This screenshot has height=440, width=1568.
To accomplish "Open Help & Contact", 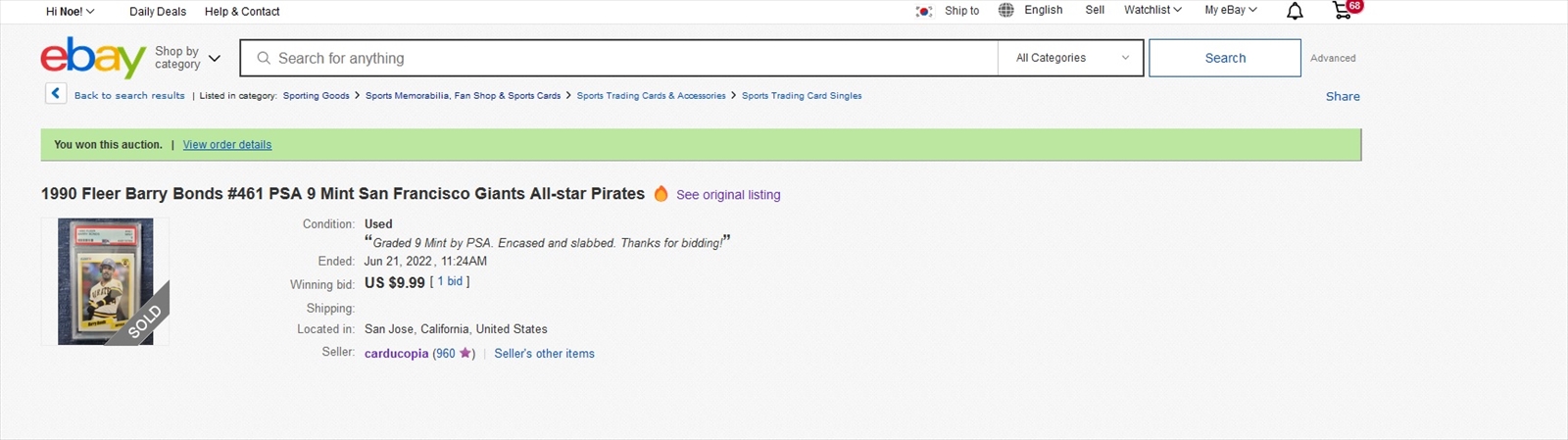I will [x=242, y=12].
